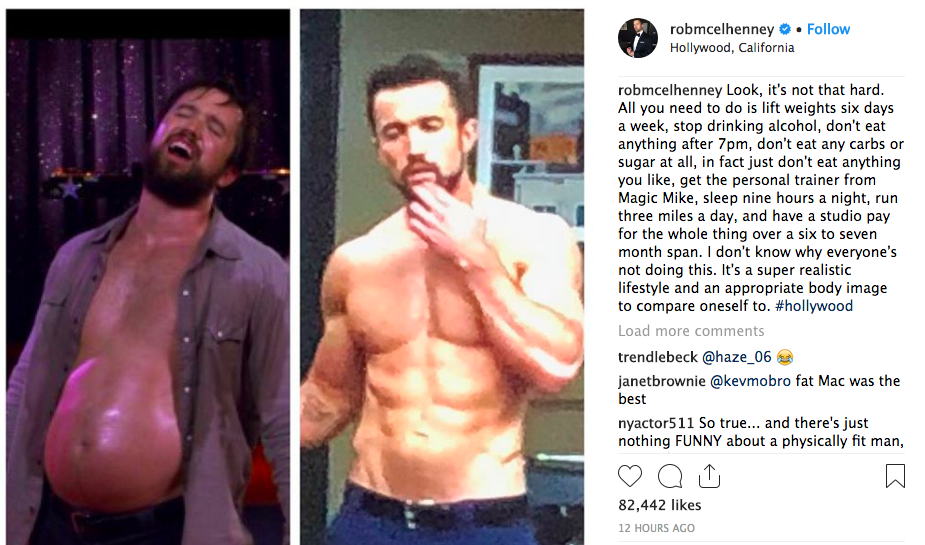The height and width of the screenshot is (545, 925).
Task: Select the left photo with the open shirt
Action: coord(148,277)
